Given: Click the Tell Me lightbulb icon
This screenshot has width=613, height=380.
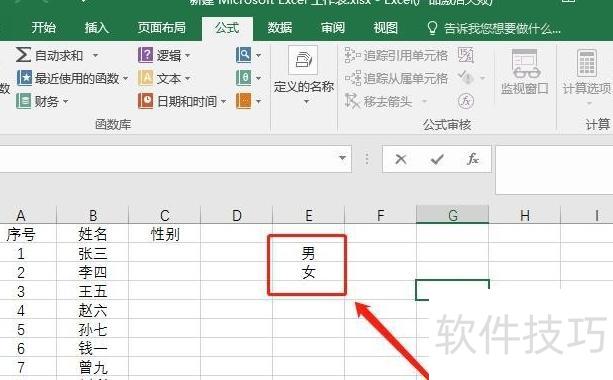Looking at the screenshot, I should (x=432, y=28).
